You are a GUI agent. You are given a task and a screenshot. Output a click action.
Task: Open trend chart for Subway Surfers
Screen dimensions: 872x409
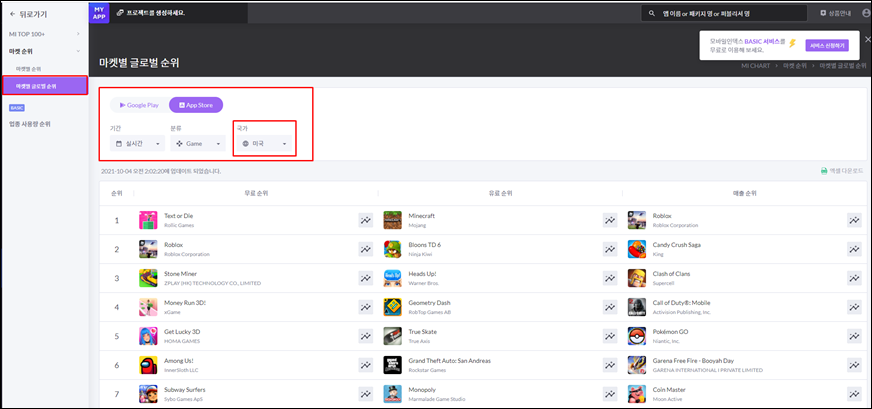click(x=365, y=394)
